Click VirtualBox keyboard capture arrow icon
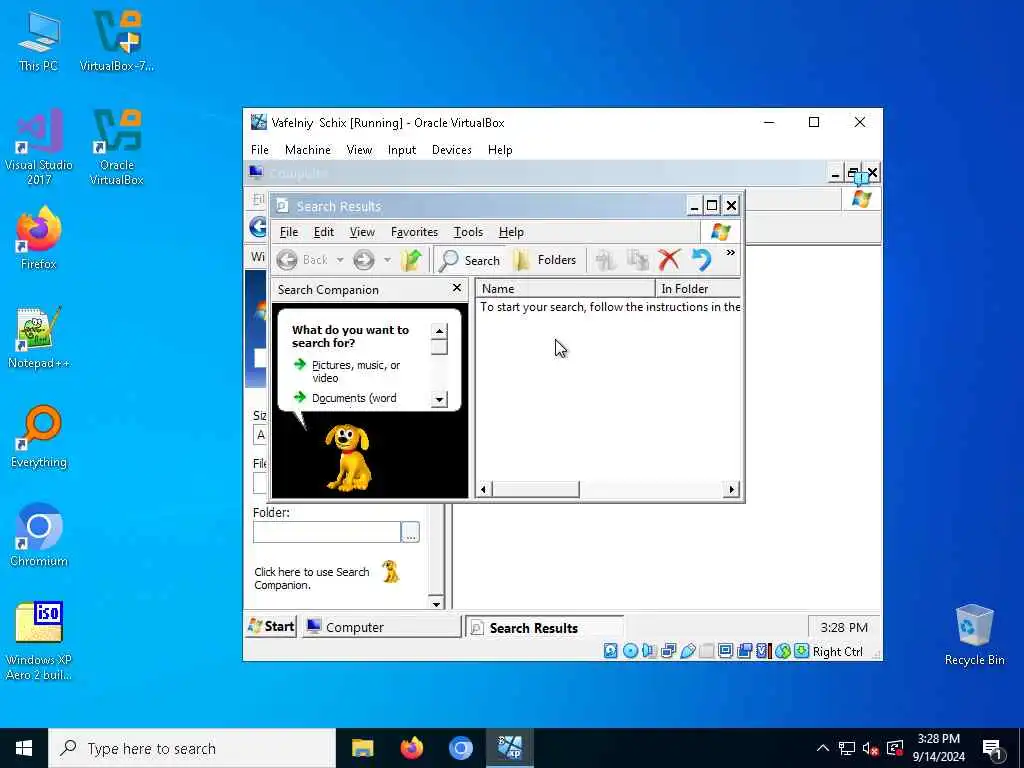This screenshot has height=768, width=1024. click(801, 651)
